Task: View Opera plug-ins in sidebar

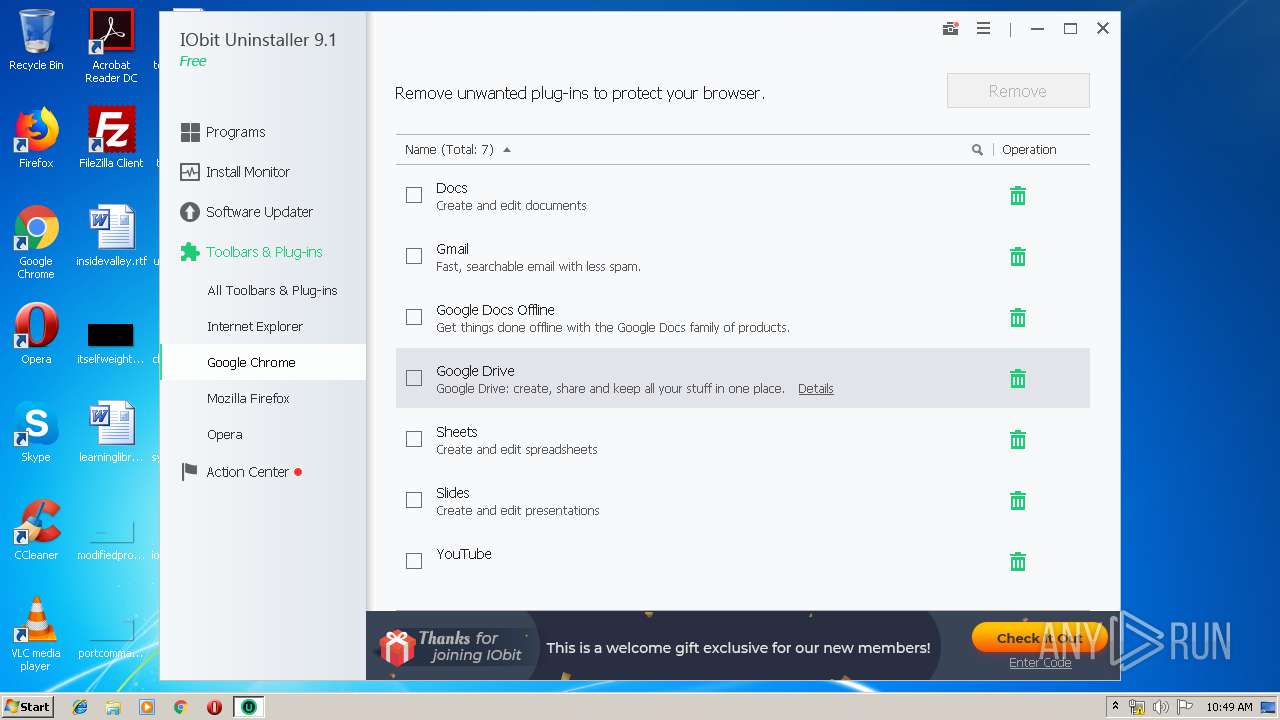Action: (x=225, y=435)
